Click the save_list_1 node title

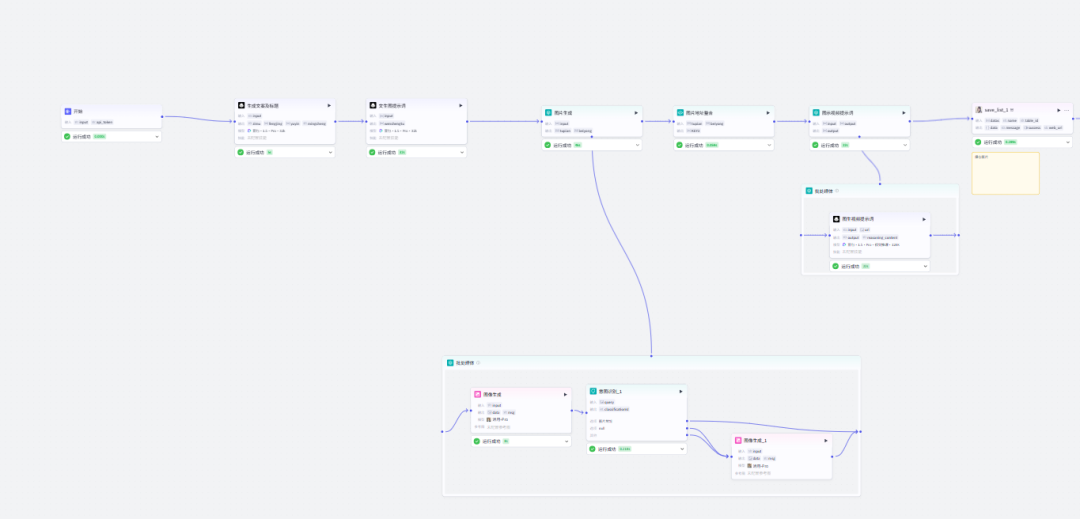click(998, 110)
